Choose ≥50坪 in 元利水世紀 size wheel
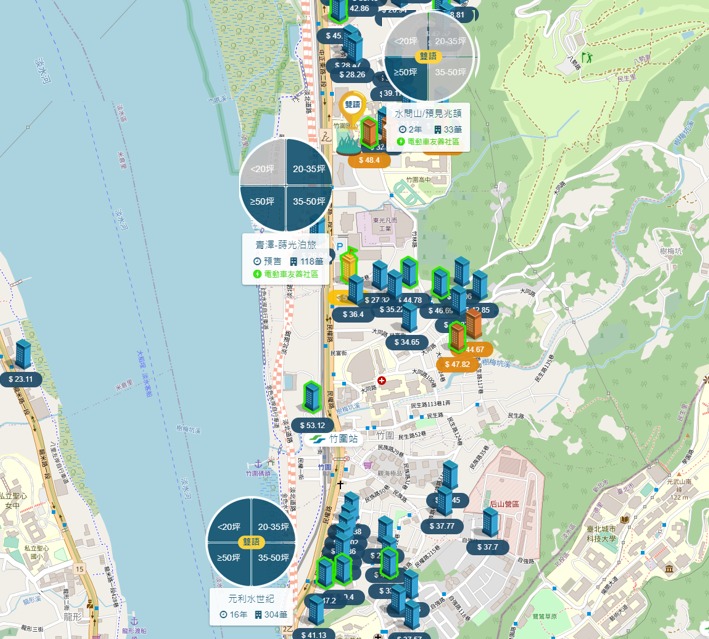This screenshot has height=639, width=709. [229, 558]
